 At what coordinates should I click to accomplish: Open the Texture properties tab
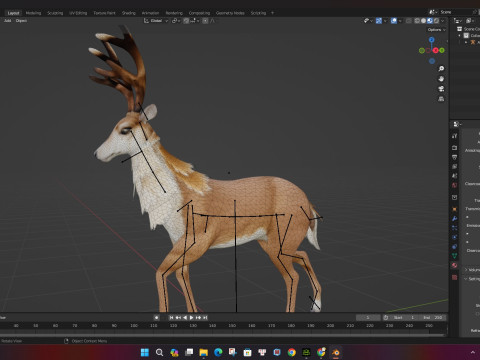pos(455,277)
